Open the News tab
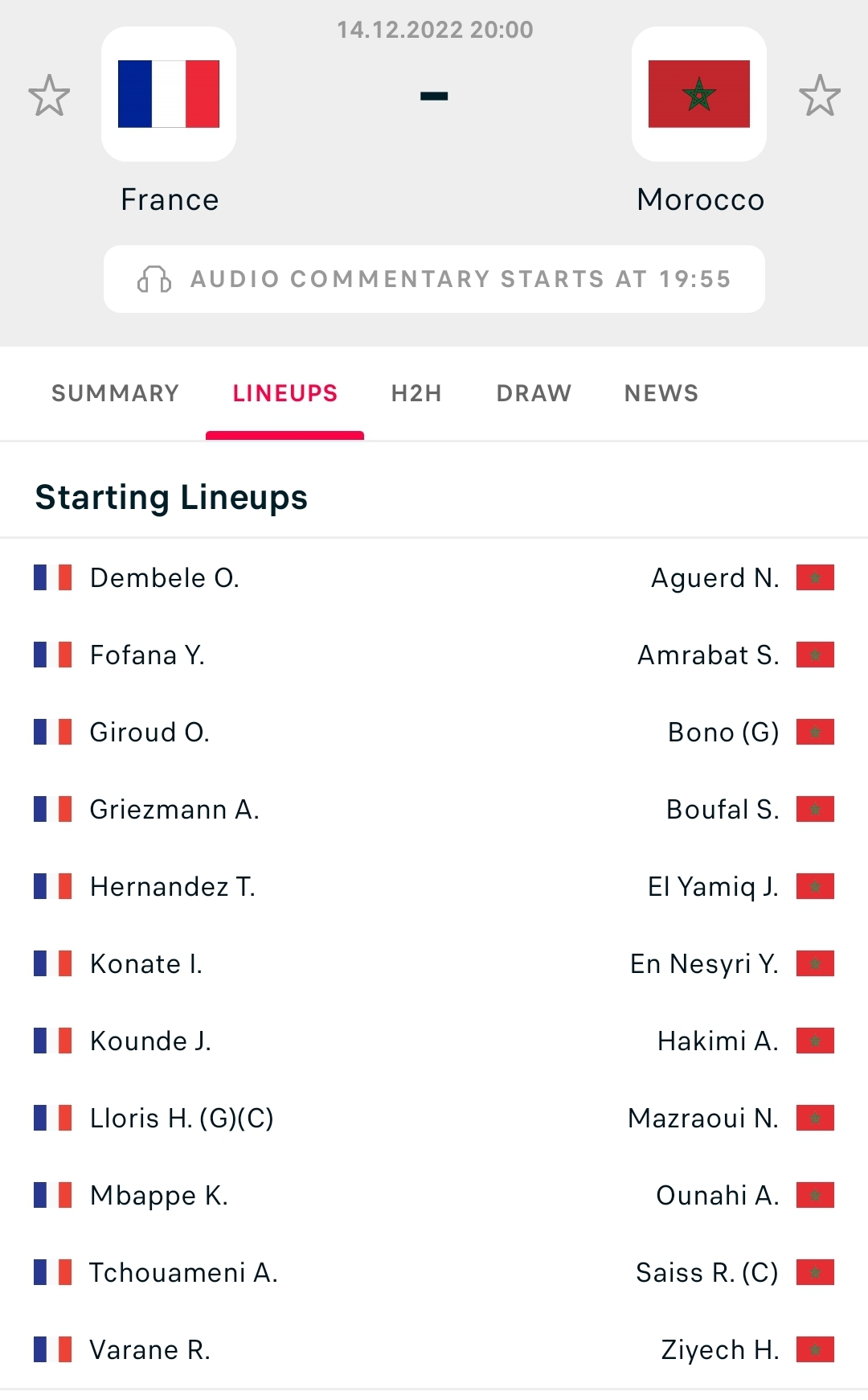The height and width of the screenshot is (1400, 868). pos(661,393)
